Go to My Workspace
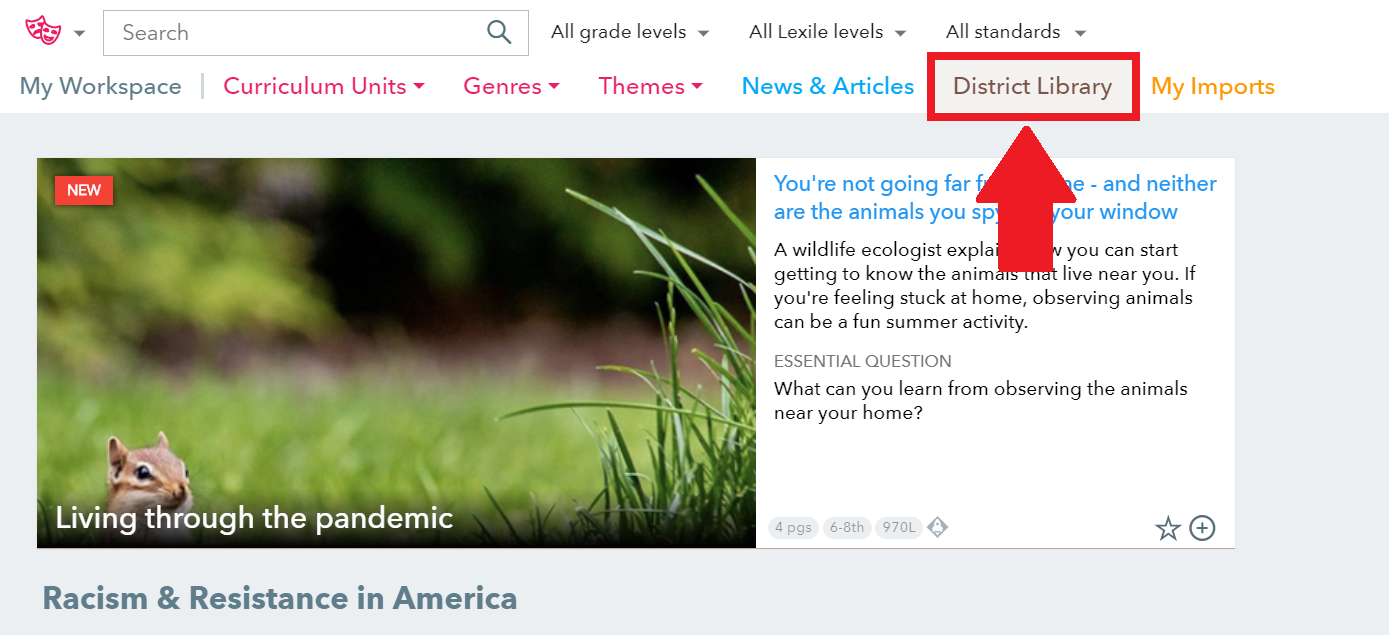Image resolution: width=1389 pixels, height=635 pixels. point(100,86)
